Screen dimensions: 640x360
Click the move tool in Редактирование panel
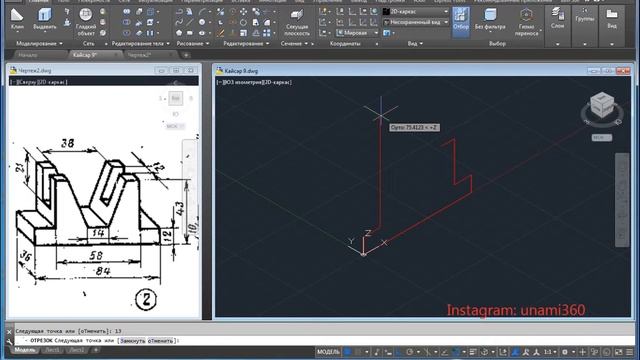(243, 11)
